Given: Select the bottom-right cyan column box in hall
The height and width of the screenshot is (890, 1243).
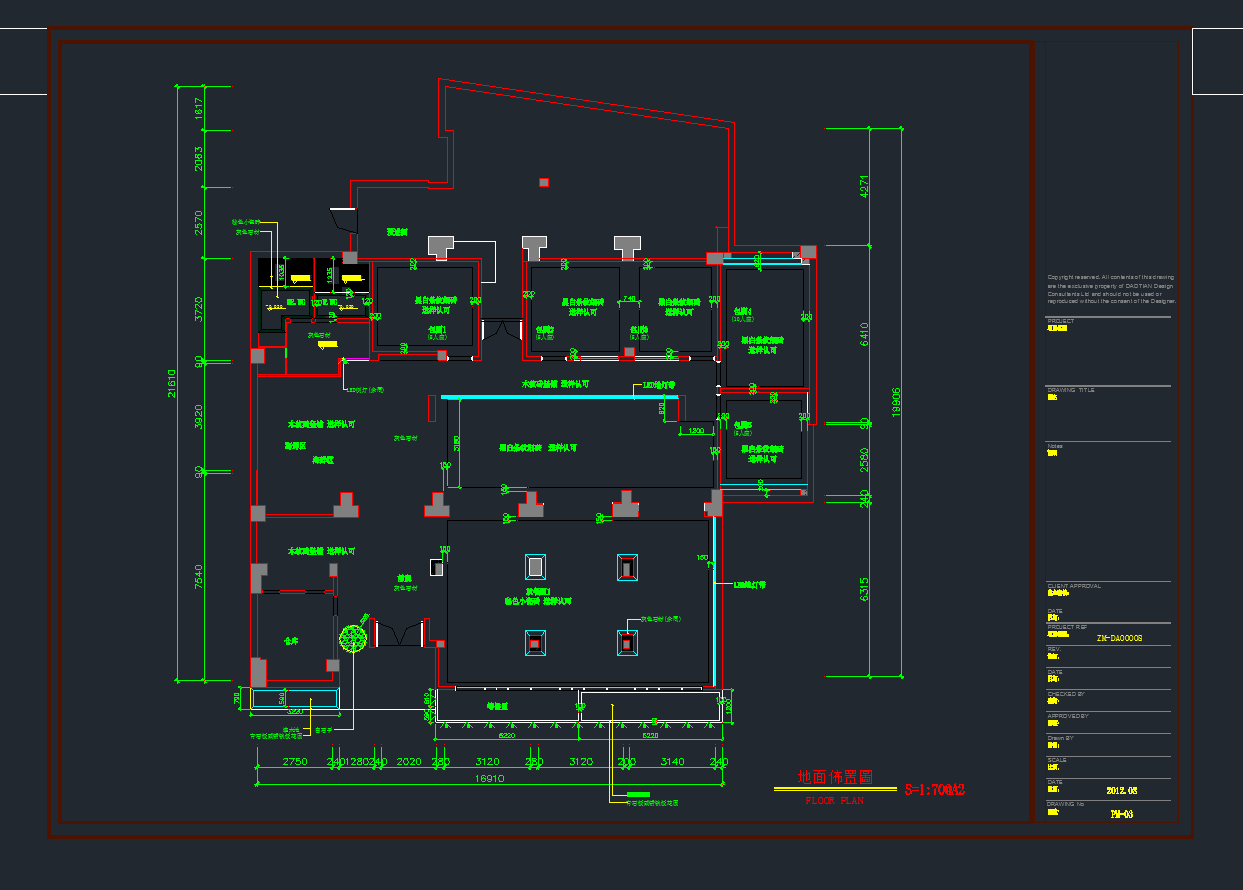Looking at the screenshot, I should coord(627,643).
